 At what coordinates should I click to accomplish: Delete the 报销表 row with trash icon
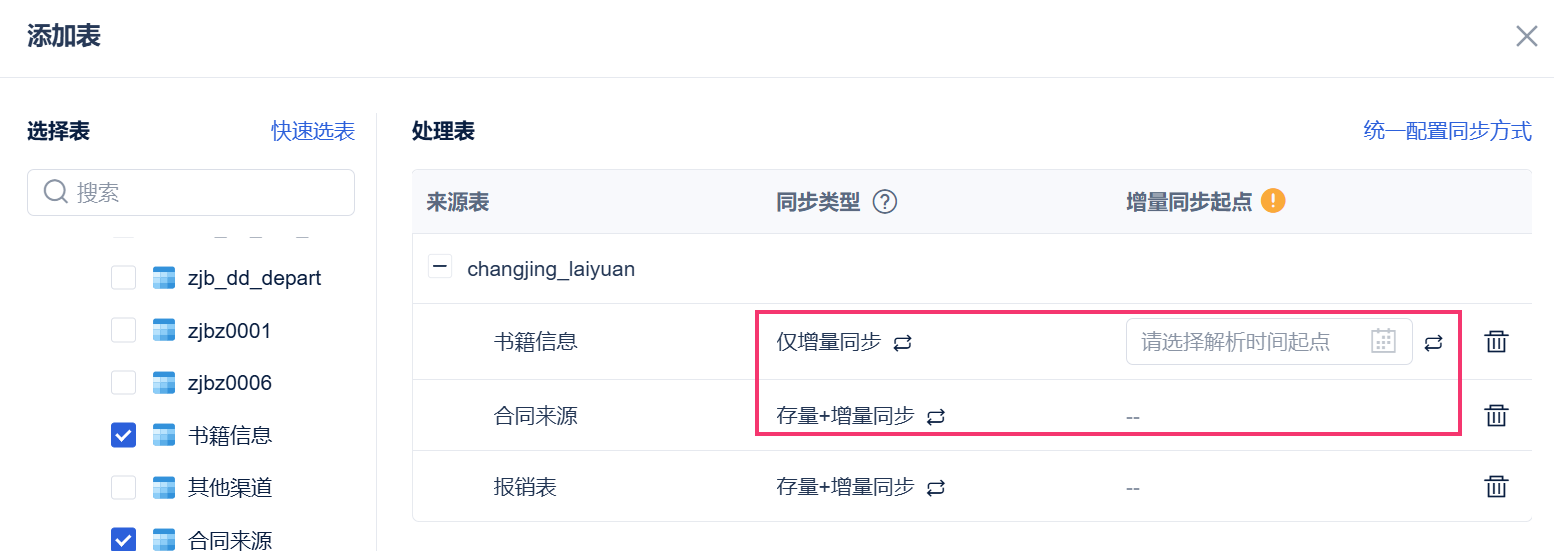1495,487
